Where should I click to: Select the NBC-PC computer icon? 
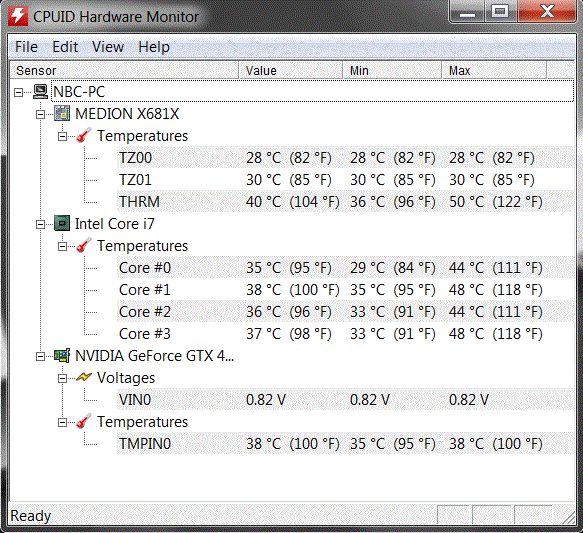40,91
